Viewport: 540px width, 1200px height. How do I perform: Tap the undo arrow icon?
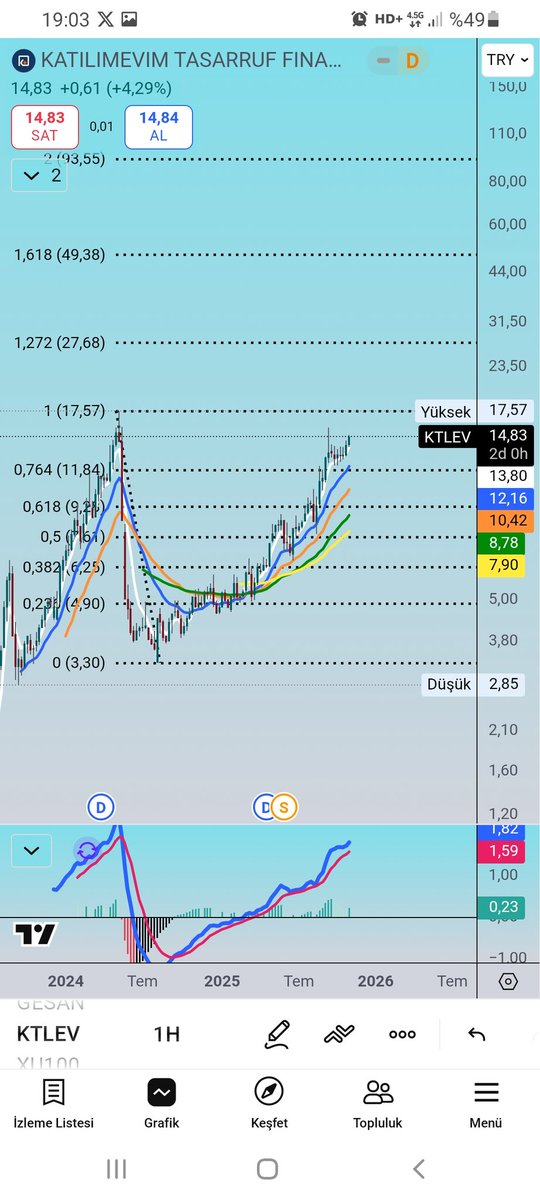click(x=476, y=1034)
